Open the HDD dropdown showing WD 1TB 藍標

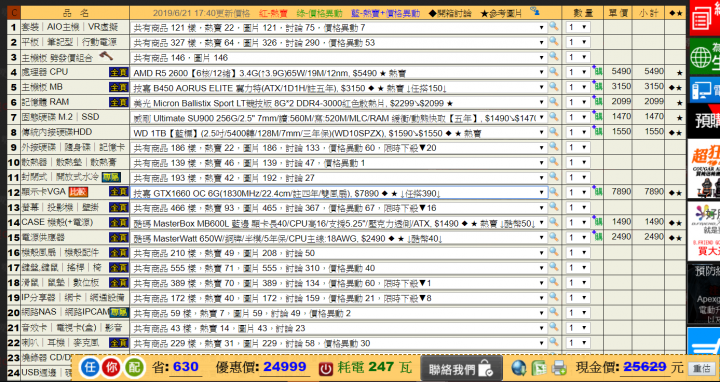click(x=339, y=133)
